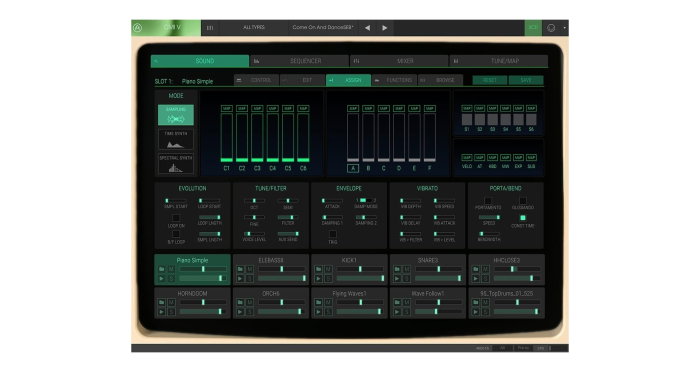Open folder icon on HHCLOSE2 slot
This screenshot has width=700, height=372.
pos(476,269)
